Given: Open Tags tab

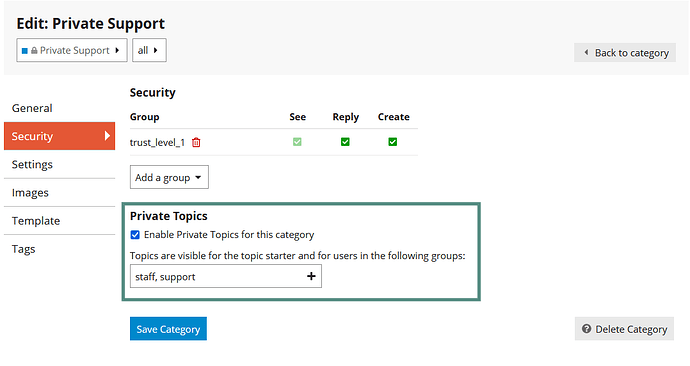Looking at the screenshot, I should click(59, 249).
